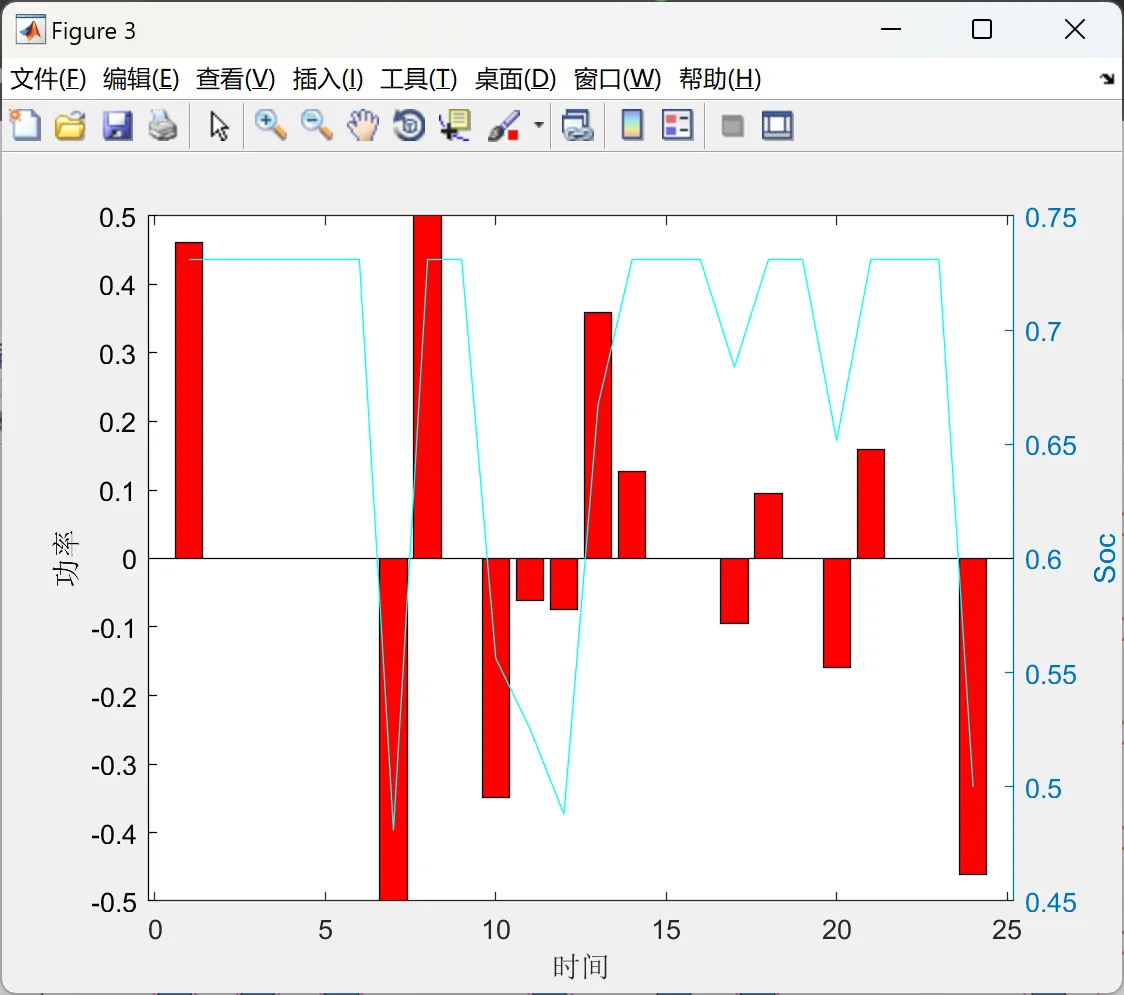Click the Hide Plot Tools icon
Screen dimensions: 1124x995
[732, 126]
